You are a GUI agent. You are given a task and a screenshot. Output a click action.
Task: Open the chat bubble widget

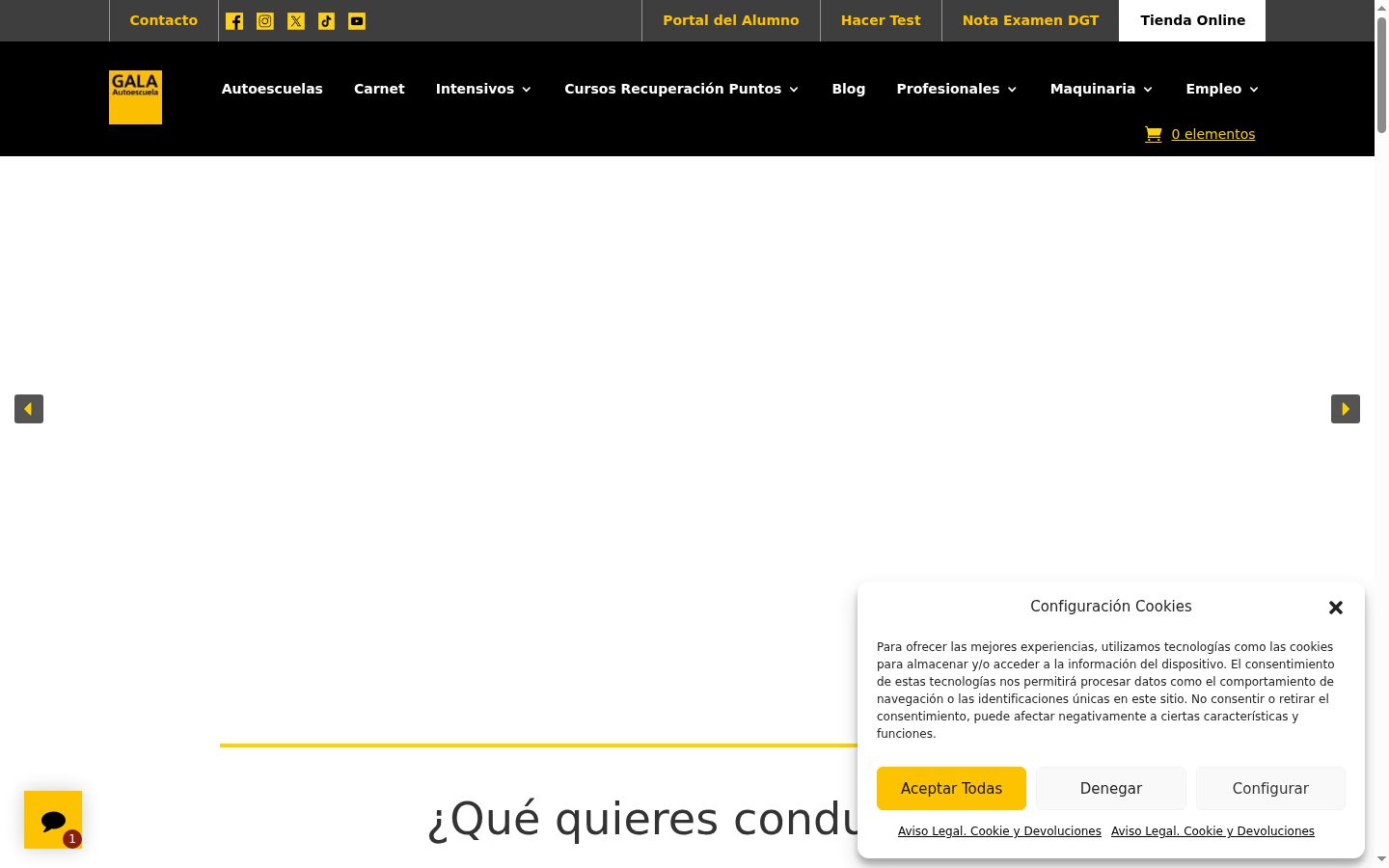coord(53,820)
